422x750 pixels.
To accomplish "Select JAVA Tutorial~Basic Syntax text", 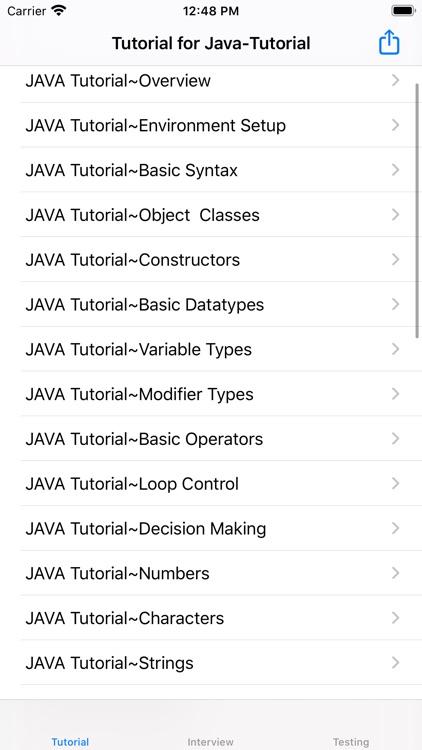I will pos(132,170).
